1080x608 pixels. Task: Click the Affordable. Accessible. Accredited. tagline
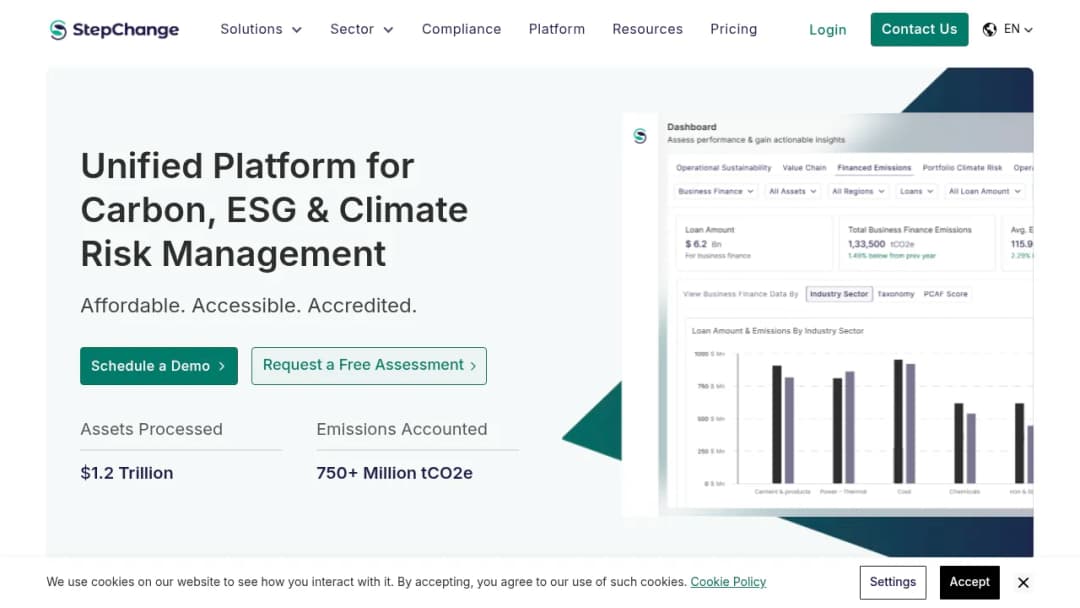[249, 306]
